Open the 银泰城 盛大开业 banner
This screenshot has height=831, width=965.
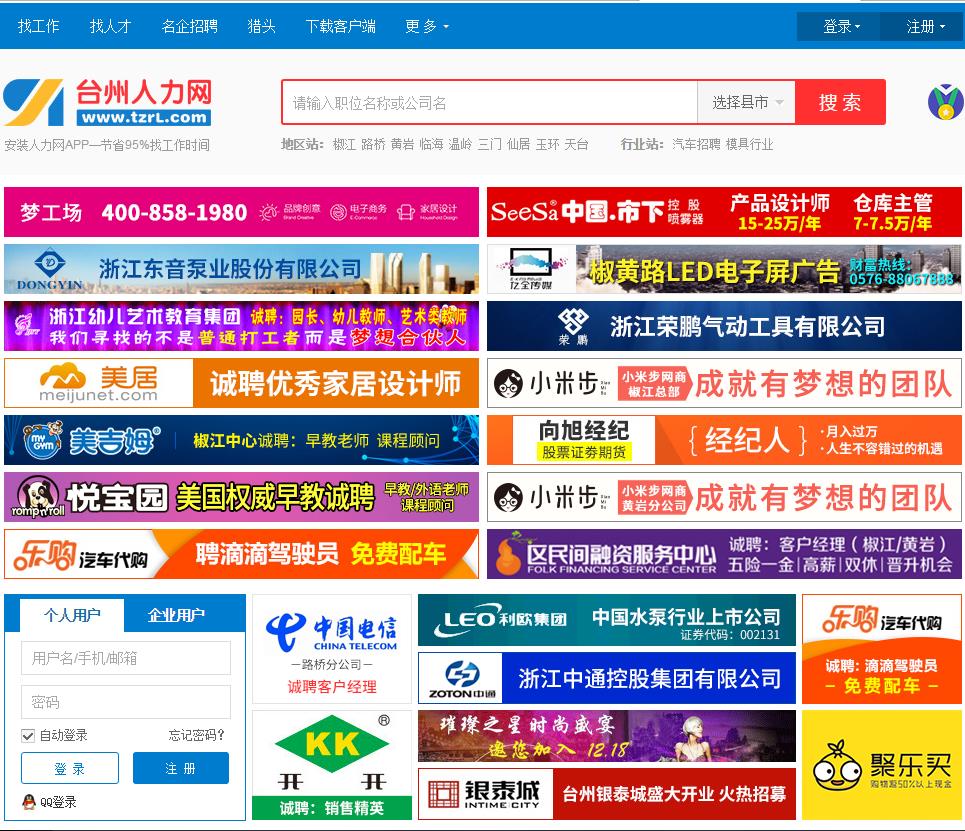click(607, 794)
